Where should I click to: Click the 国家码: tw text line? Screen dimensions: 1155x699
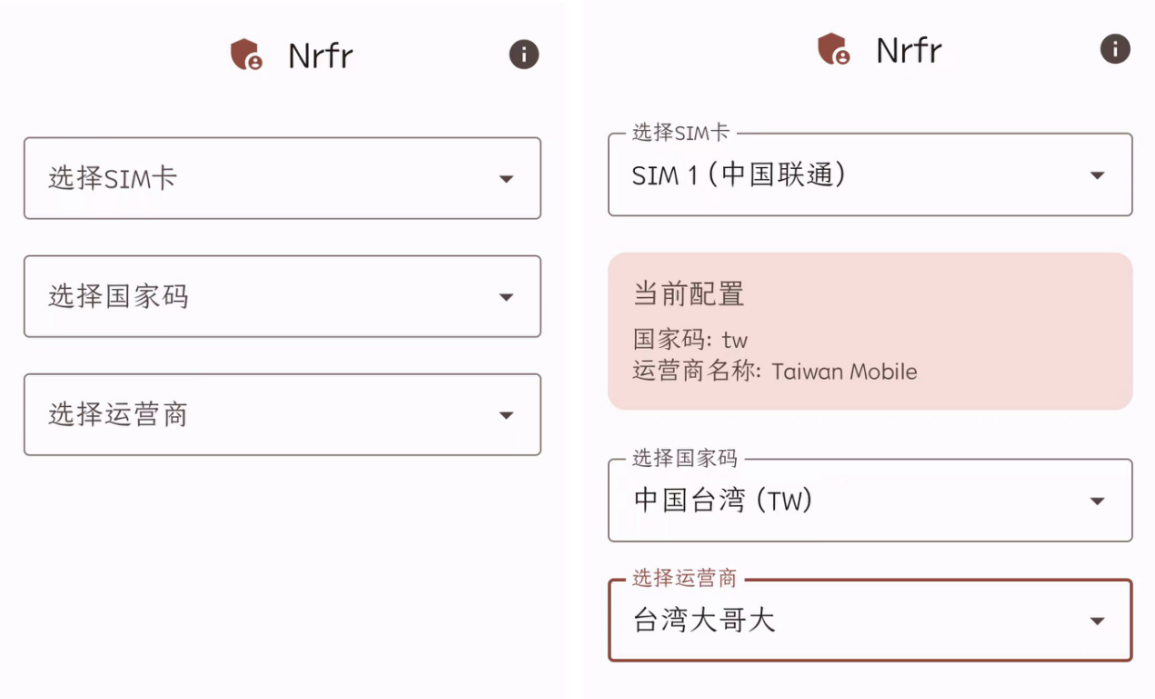tap(691, 340)
